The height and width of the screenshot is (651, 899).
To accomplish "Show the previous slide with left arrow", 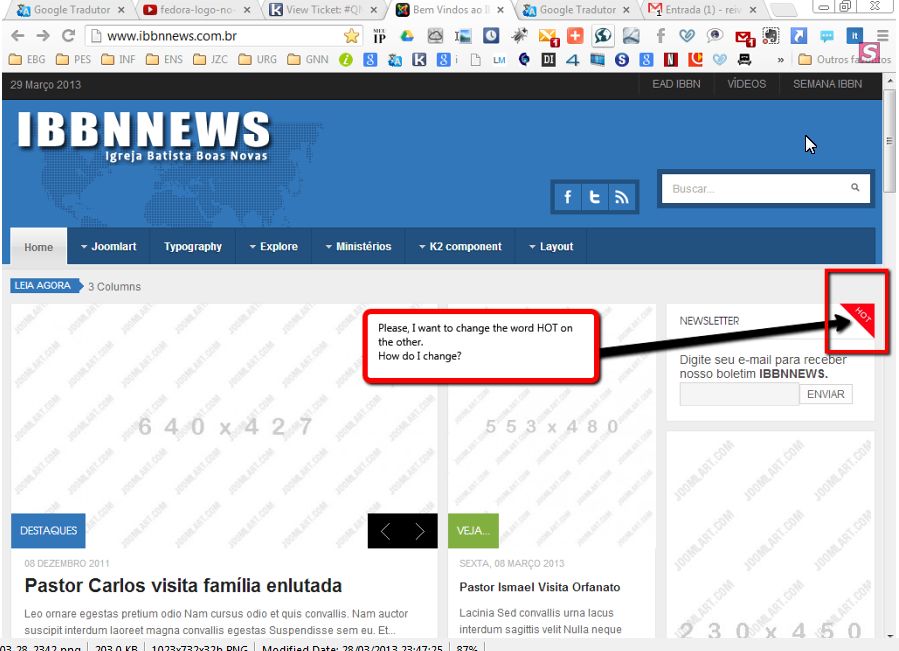I will click(385, 531).
